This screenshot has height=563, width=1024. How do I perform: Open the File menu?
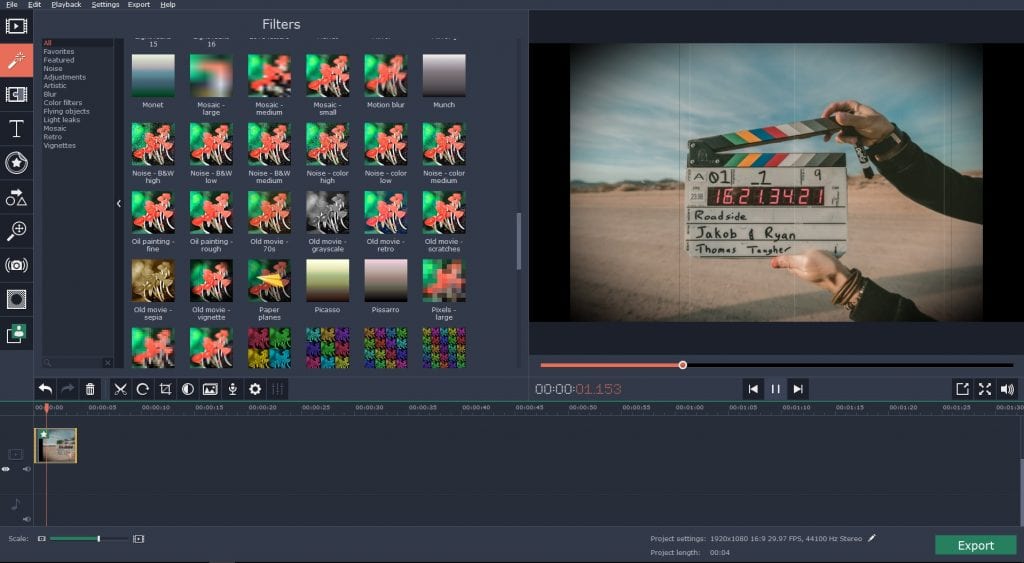(12, 5)
